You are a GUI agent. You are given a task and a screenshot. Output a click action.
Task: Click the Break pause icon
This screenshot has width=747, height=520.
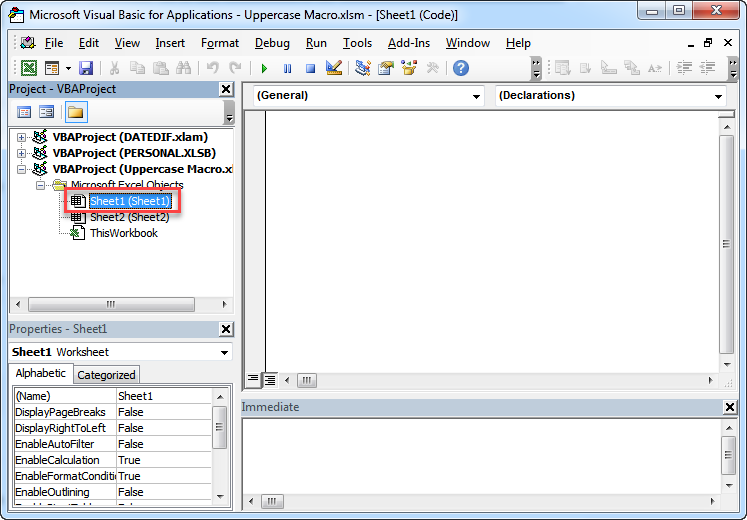[x=287, y=69]
